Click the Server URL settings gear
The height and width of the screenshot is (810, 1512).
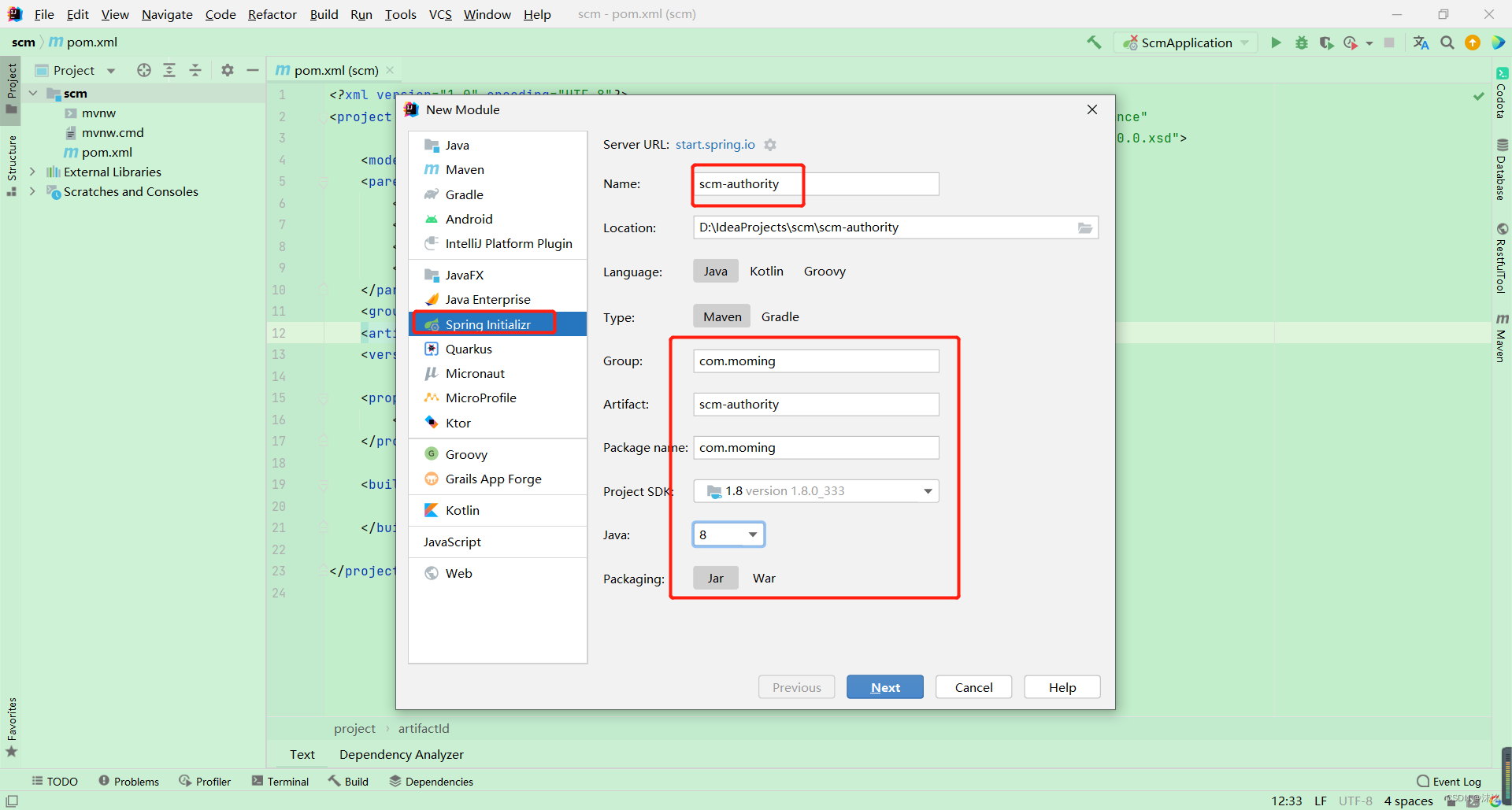[x=770, y=145]
